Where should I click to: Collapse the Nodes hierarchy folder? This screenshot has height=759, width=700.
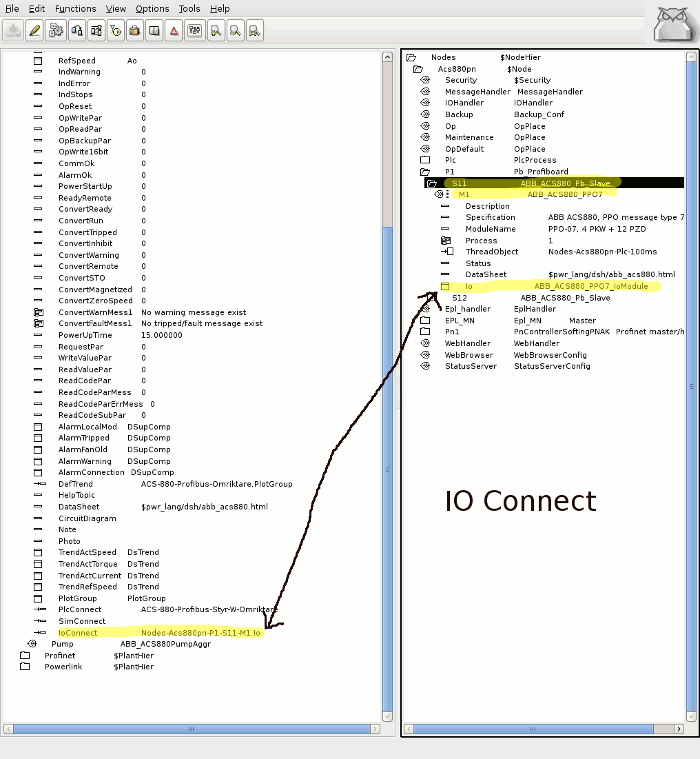pyautogui.click(x=411, y=57)
